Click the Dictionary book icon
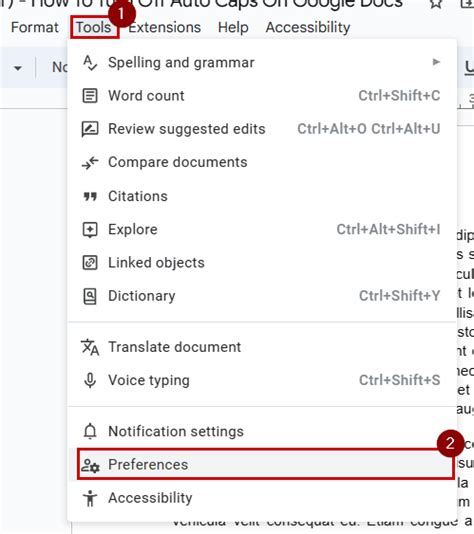 coord(90,296)
